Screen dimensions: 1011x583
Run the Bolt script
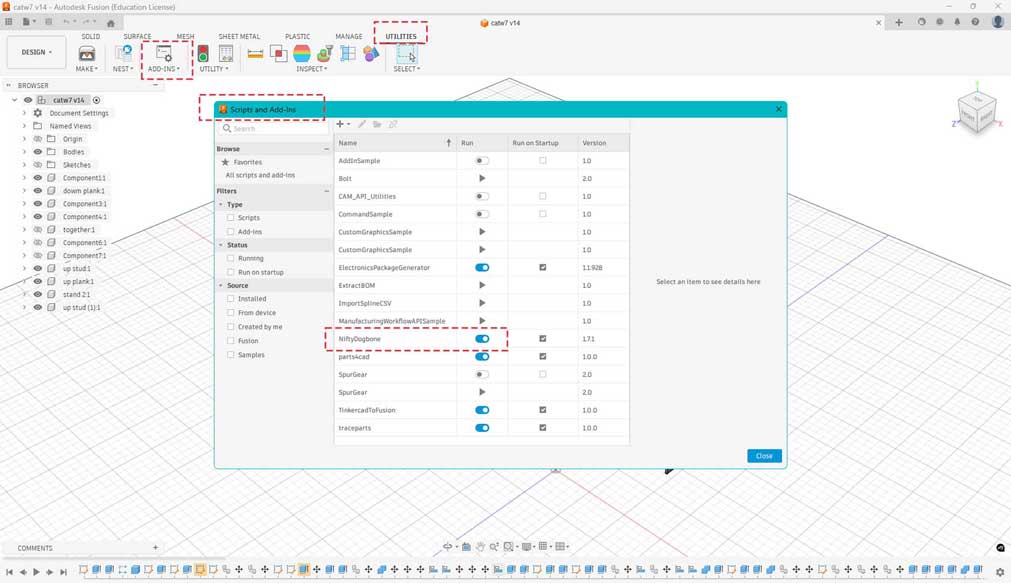click(x=482, y=179)
